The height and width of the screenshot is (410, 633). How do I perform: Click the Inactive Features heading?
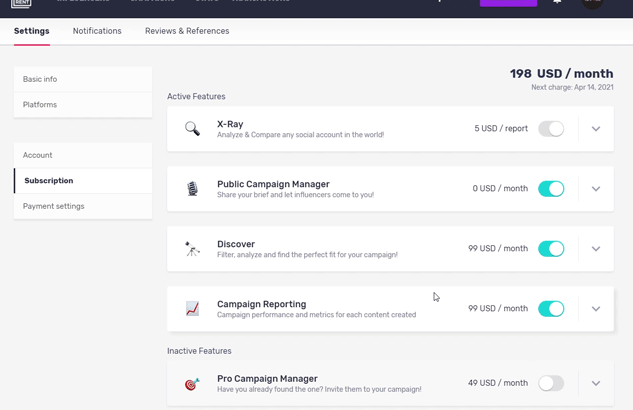click(199, 351)
